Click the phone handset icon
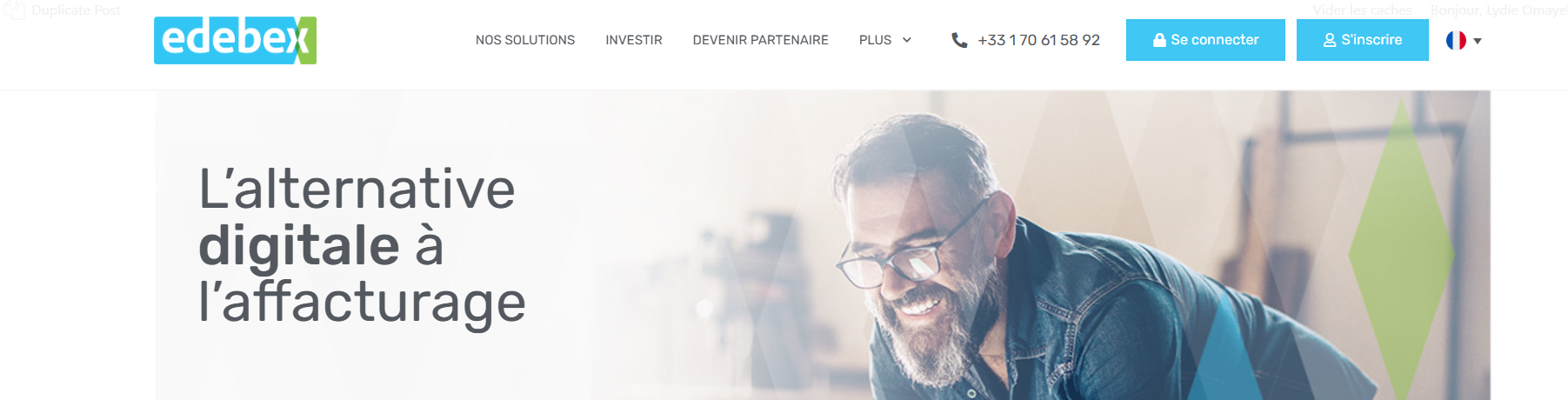Viewport: 1568px width, 400px height. coord(959,40)
